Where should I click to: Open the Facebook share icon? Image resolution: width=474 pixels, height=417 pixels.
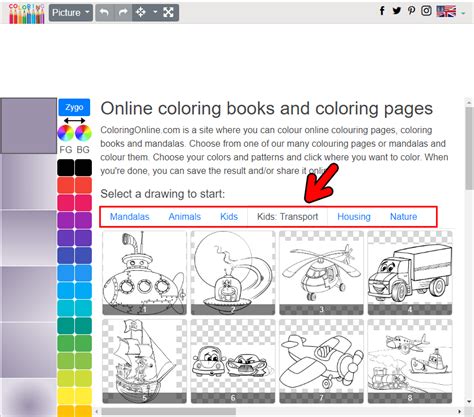pos(382,11)
